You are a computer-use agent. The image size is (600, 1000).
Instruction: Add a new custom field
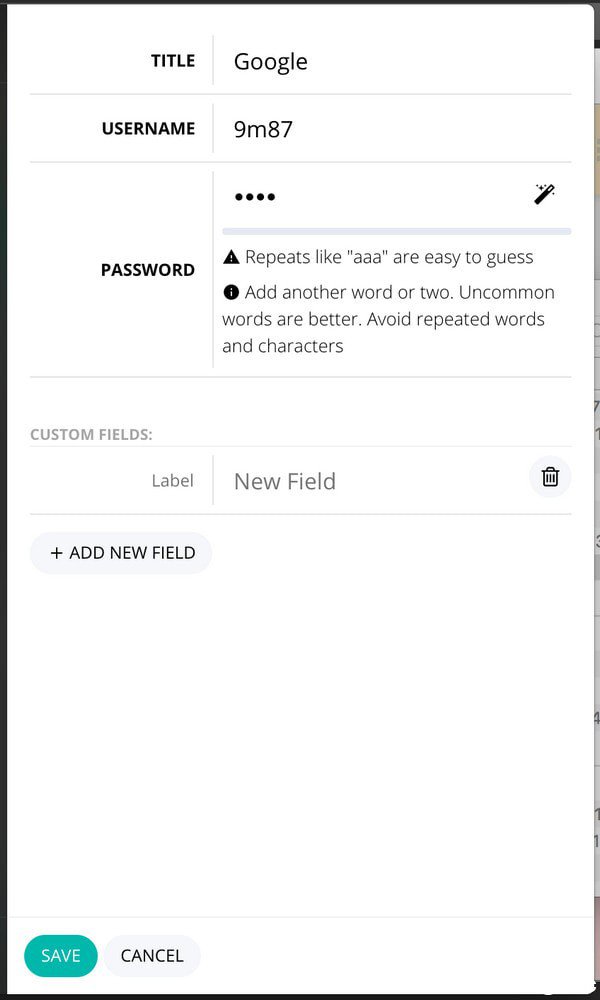pos(121,553)
